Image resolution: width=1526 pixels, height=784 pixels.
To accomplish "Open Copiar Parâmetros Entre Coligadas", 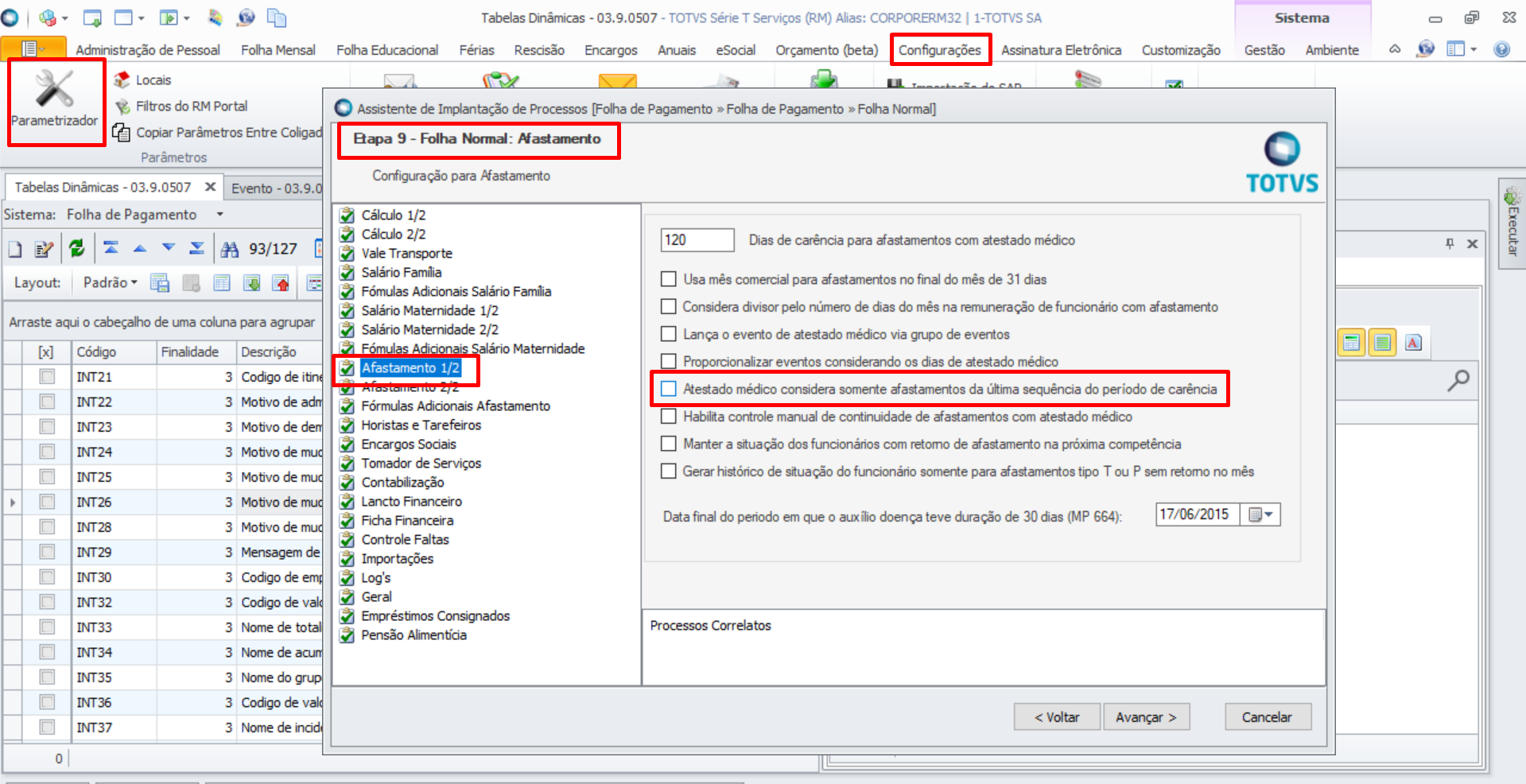I will pyautogui.click(x=217, y=132).
